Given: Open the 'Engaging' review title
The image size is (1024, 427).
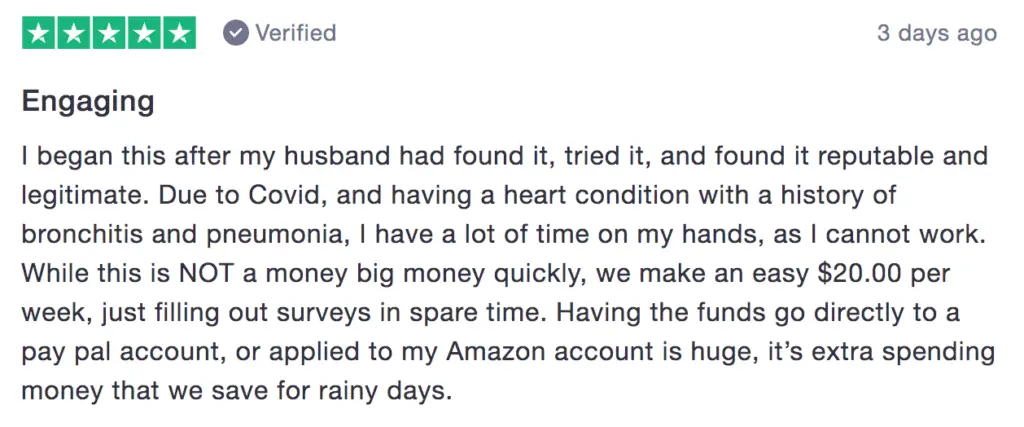Looking at the screenshot, I should [x=88, y=102].
